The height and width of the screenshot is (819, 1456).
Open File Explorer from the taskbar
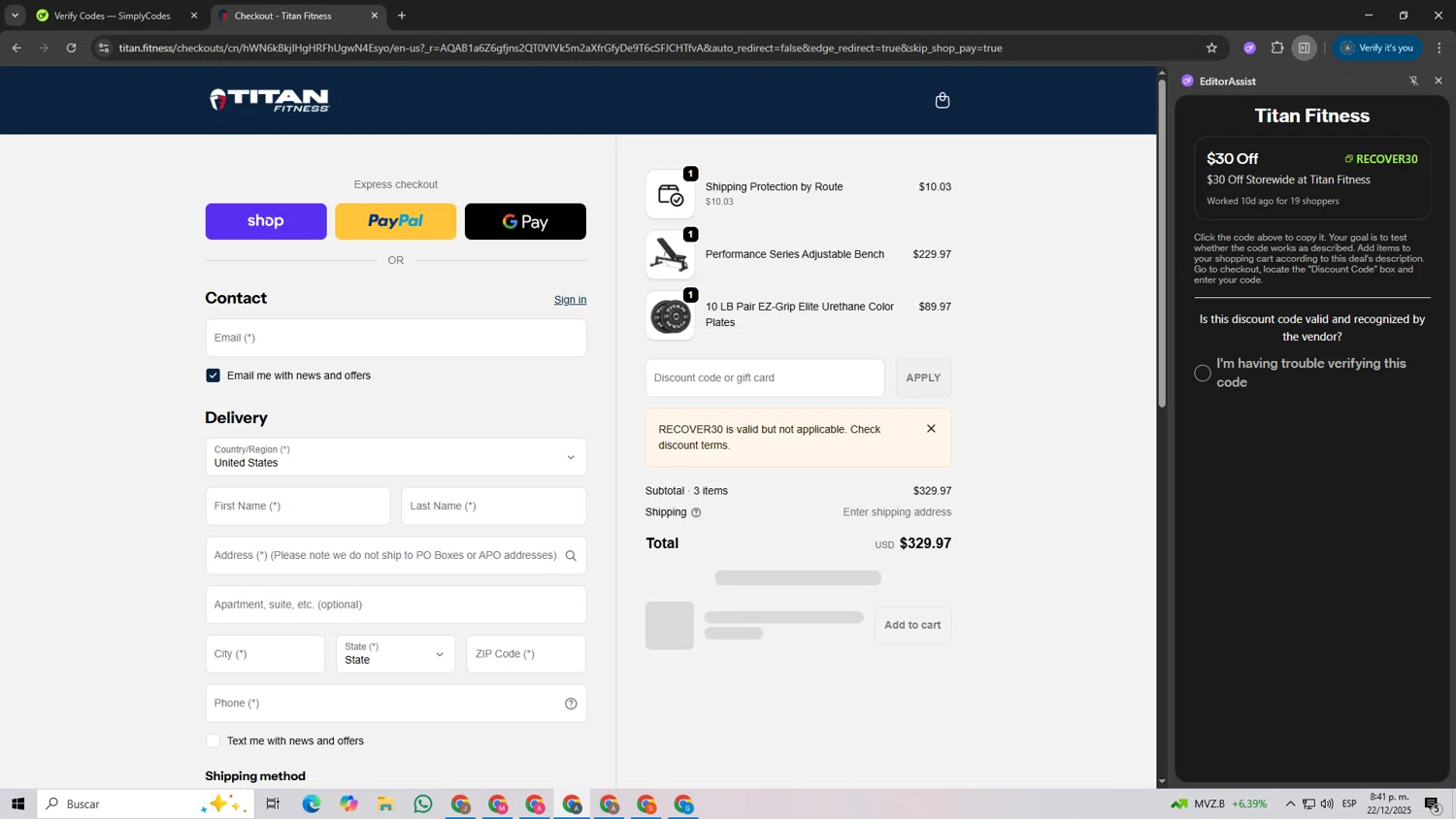coord(385,803)
